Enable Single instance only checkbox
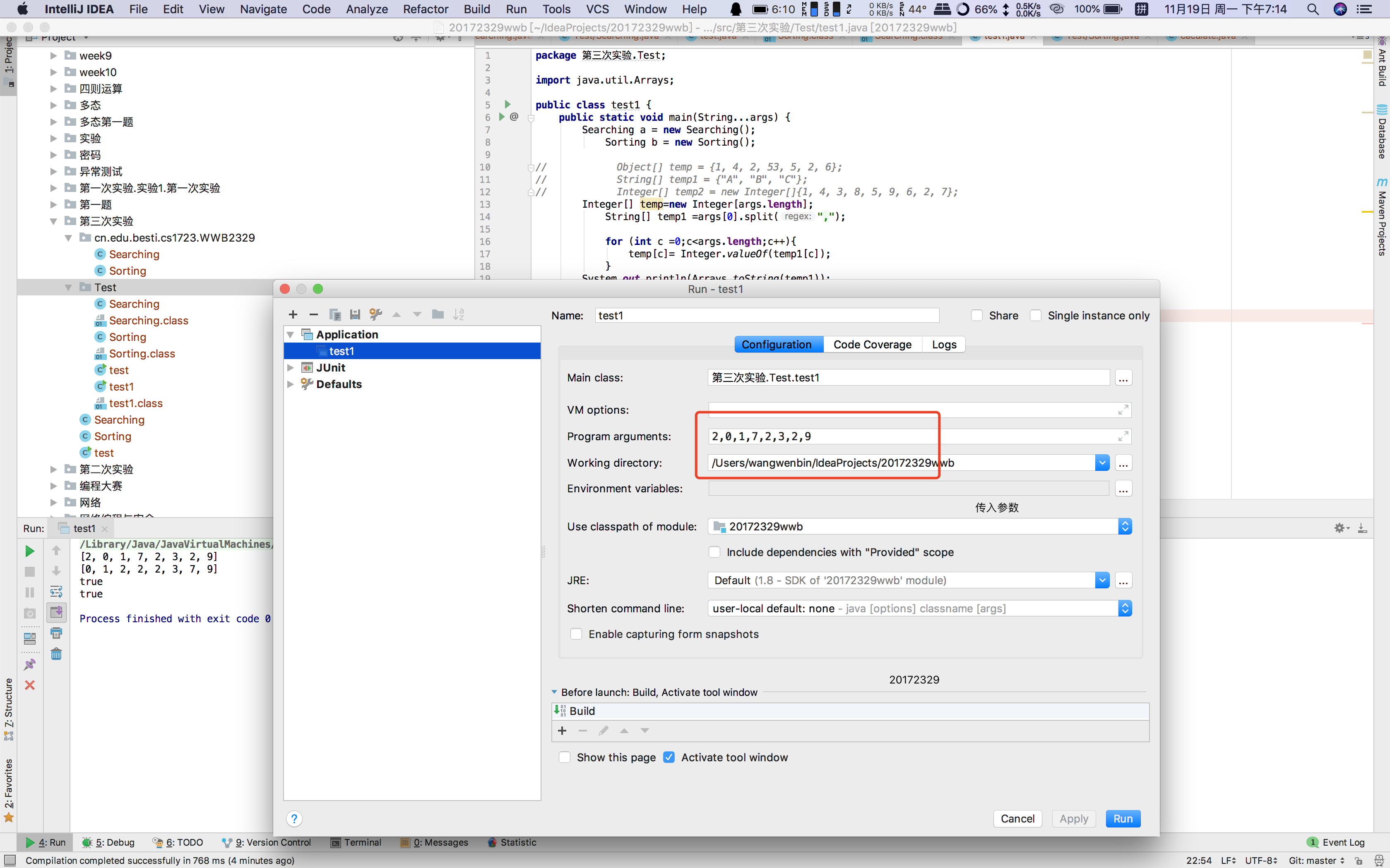This screenshot has height=868, width=1390. coord(1036,315)
